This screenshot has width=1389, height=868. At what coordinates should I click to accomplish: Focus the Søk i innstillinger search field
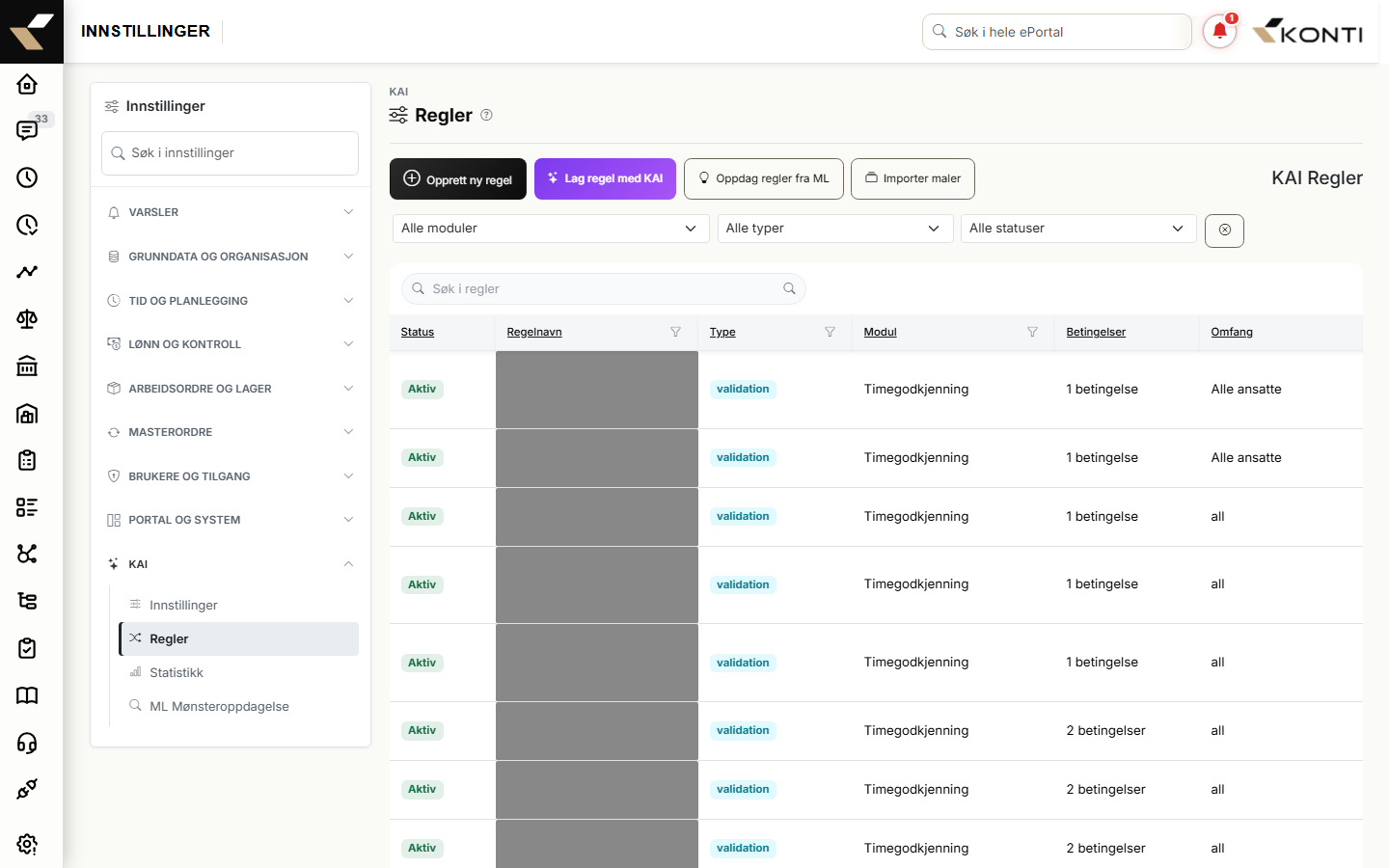click(x=230, y=153)
